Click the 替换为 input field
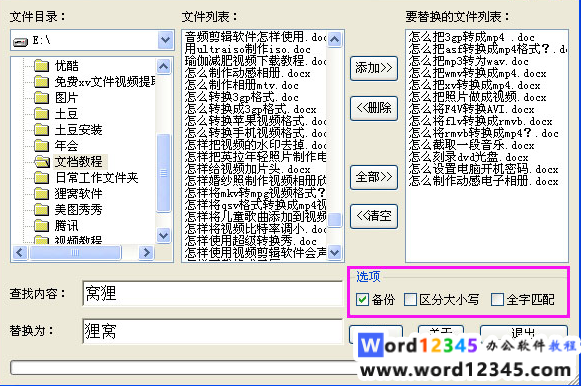Screen dimensions: 581x386 (x=212, y=331)
